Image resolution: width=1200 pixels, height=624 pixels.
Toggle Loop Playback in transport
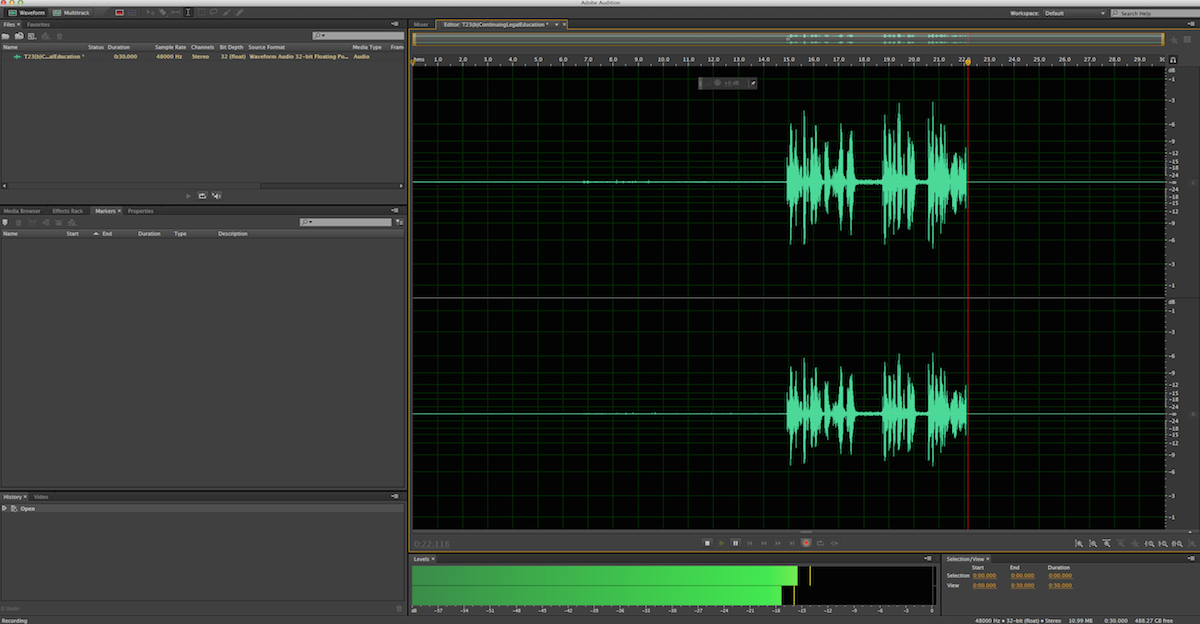click(820, 543)
